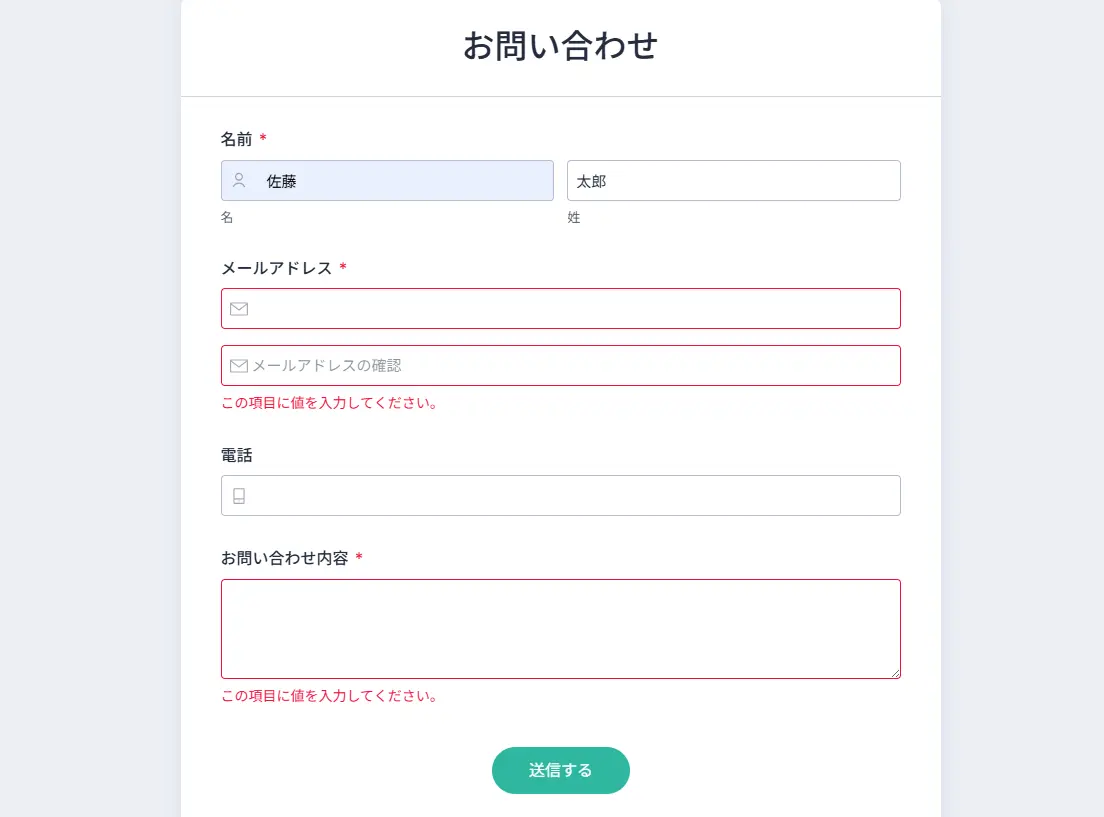Click the envelope icon in the email field

coord(239,308)
